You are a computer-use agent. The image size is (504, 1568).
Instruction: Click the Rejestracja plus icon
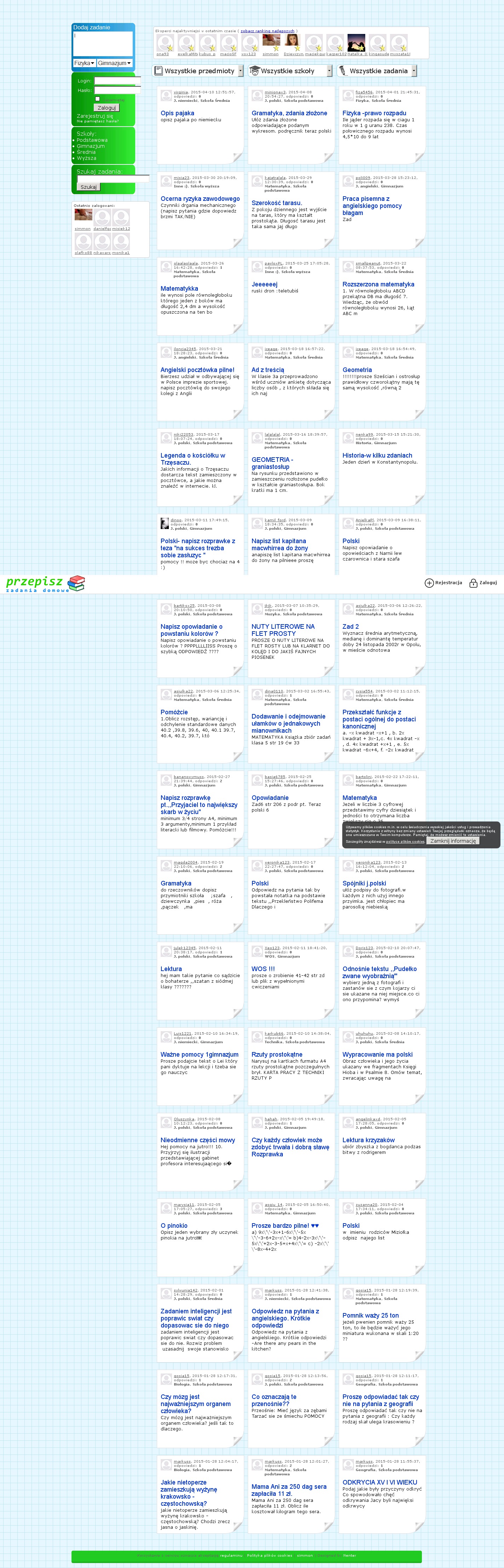[429, 583]
